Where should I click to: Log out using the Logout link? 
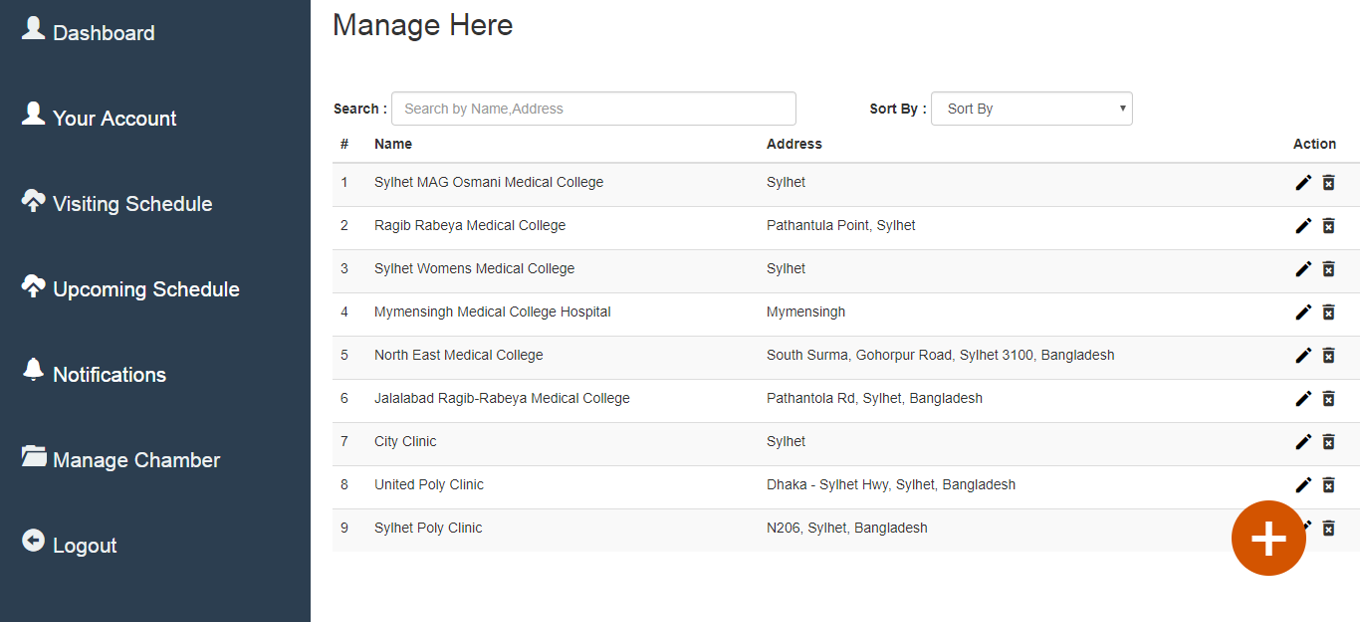click(84, 545)
